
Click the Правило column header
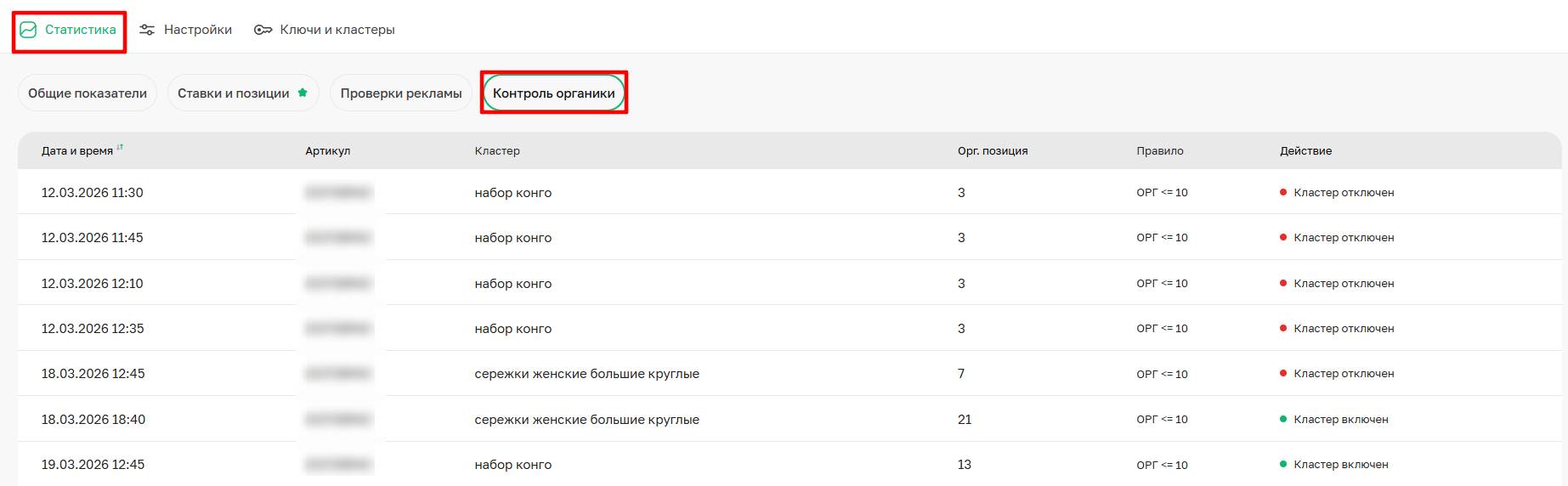pos(1160,151)
